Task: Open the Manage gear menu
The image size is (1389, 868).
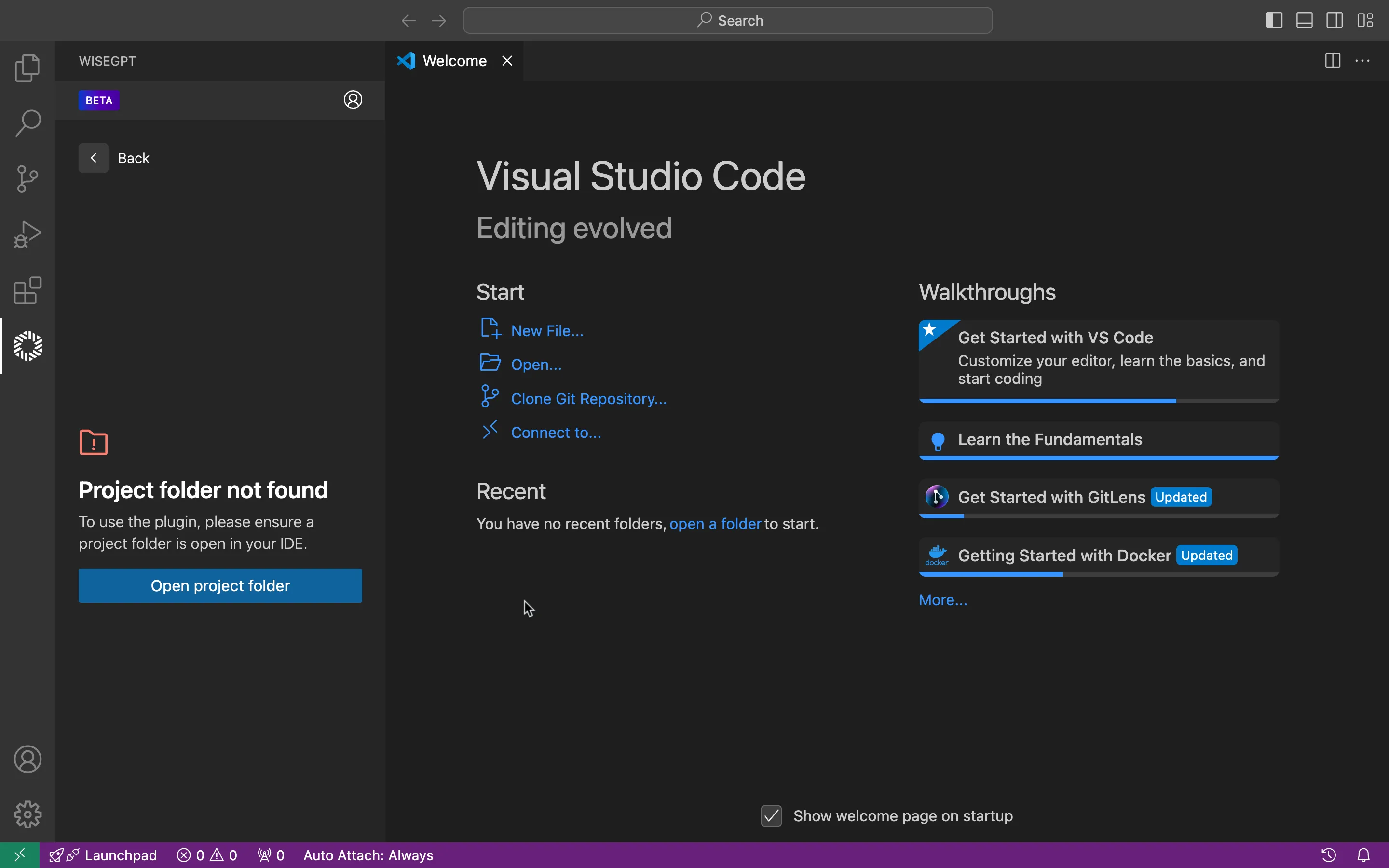Action: coord(27,814)
